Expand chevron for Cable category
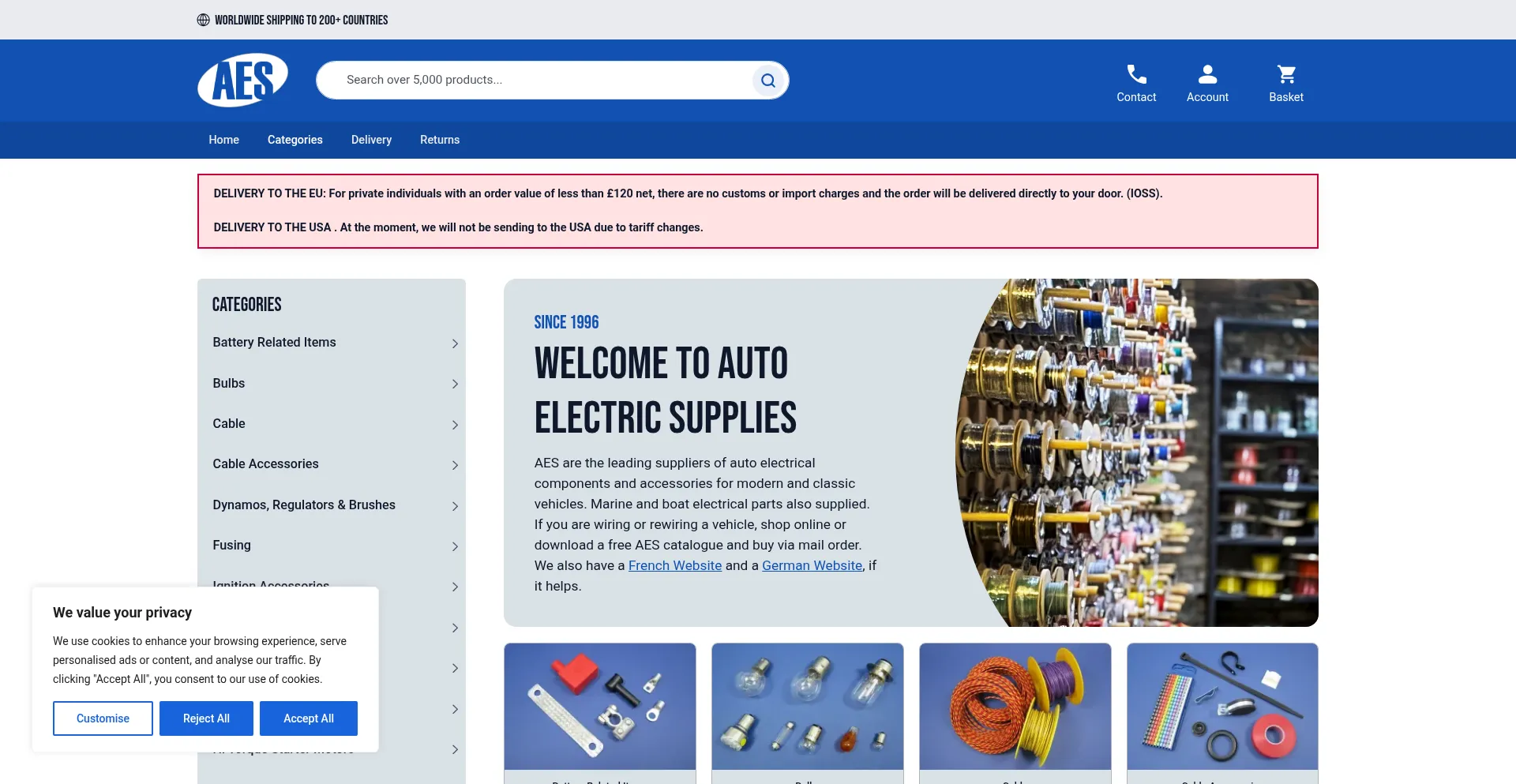The height and width of the screenshot is (784, 1516). (455, 425)
